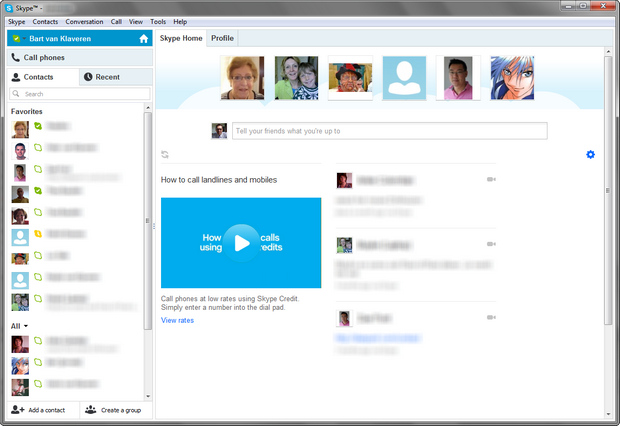Click the Favorites heading

pos(26,112)
